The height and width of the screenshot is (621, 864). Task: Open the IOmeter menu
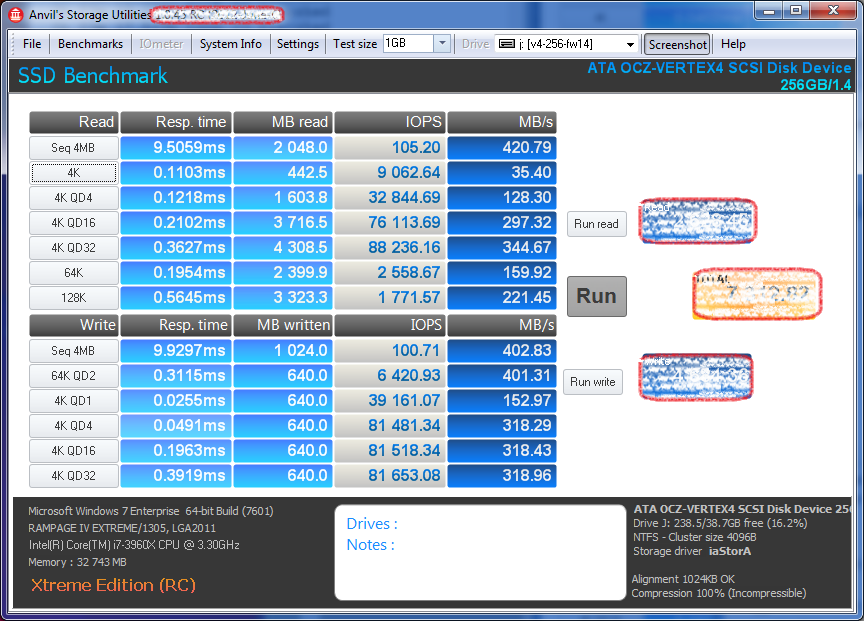(161, 44)
